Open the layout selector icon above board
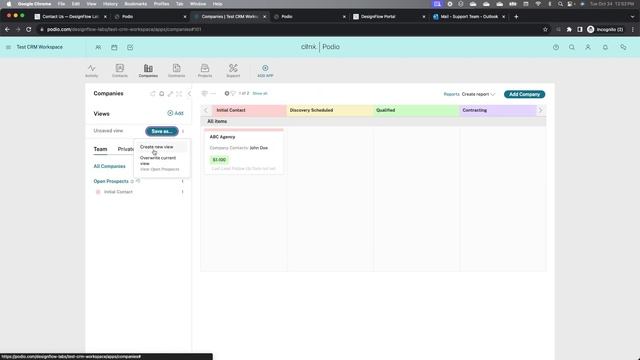The height and width of the screenshot is (360, 640). (x=204, y=93)
